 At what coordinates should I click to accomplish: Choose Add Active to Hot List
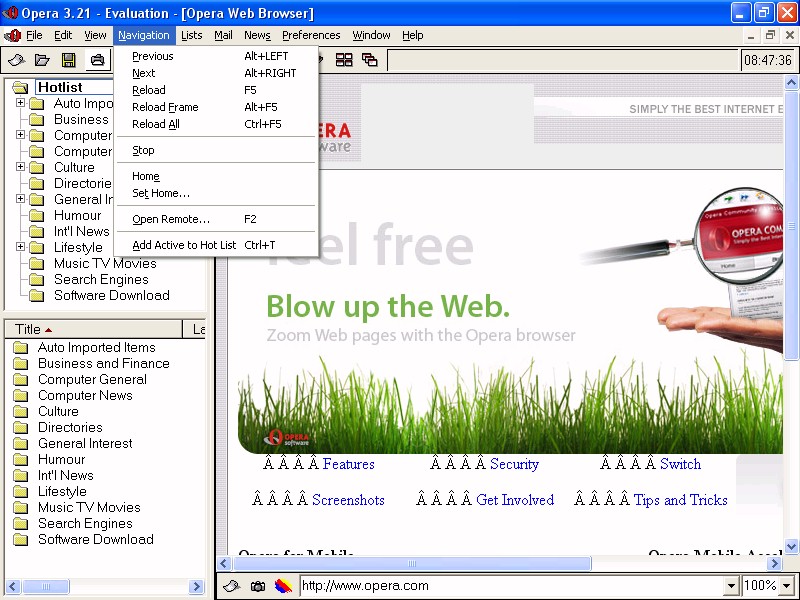pyautogui.click(x=216, y=245)
